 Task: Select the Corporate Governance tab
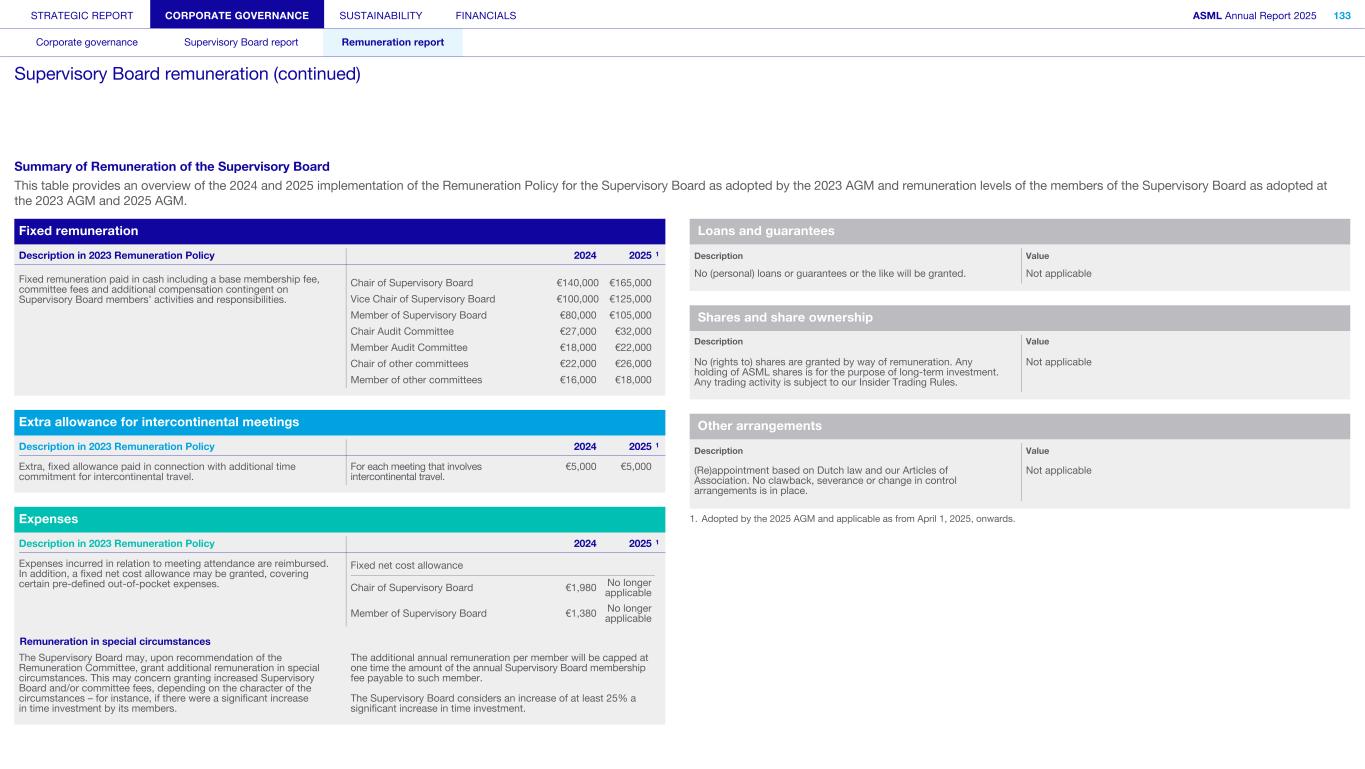[x=236, y=15]
